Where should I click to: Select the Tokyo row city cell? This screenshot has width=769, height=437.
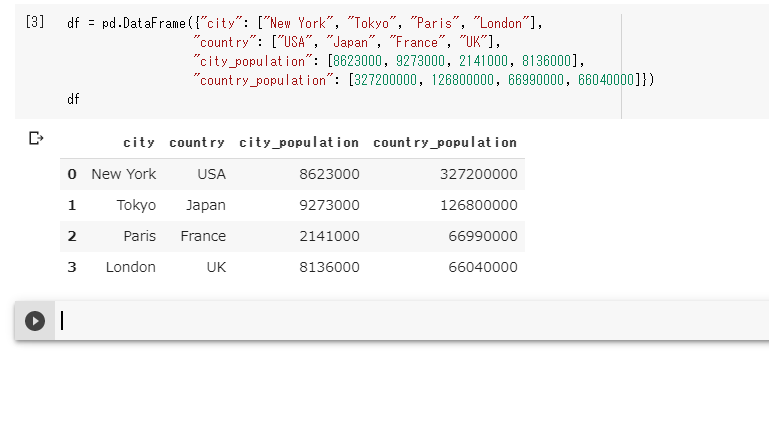pyautogui.click(x=136, y=205)
